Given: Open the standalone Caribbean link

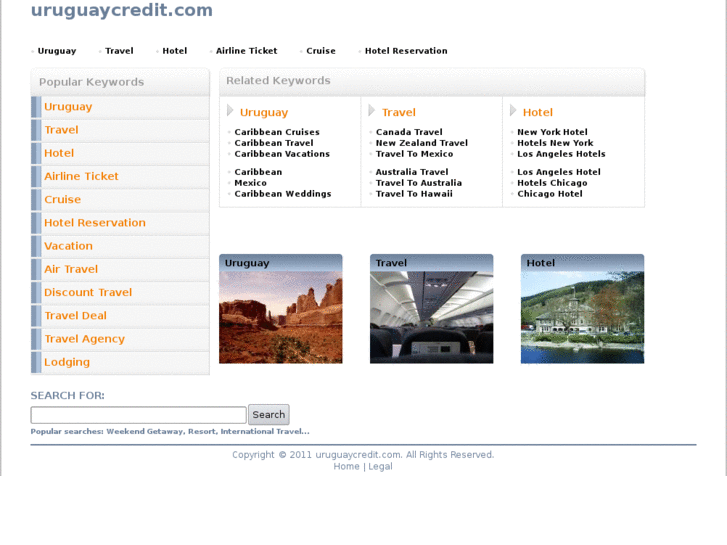Looking at the screenshot, I should pyautogui.click(x=258, y=172).
